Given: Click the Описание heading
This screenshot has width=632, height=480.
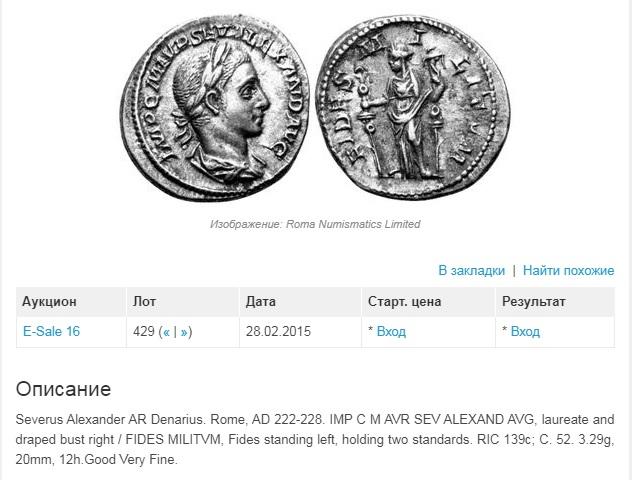Looking at the screenshot, I should pyautogui.click(x=63, y=389).
